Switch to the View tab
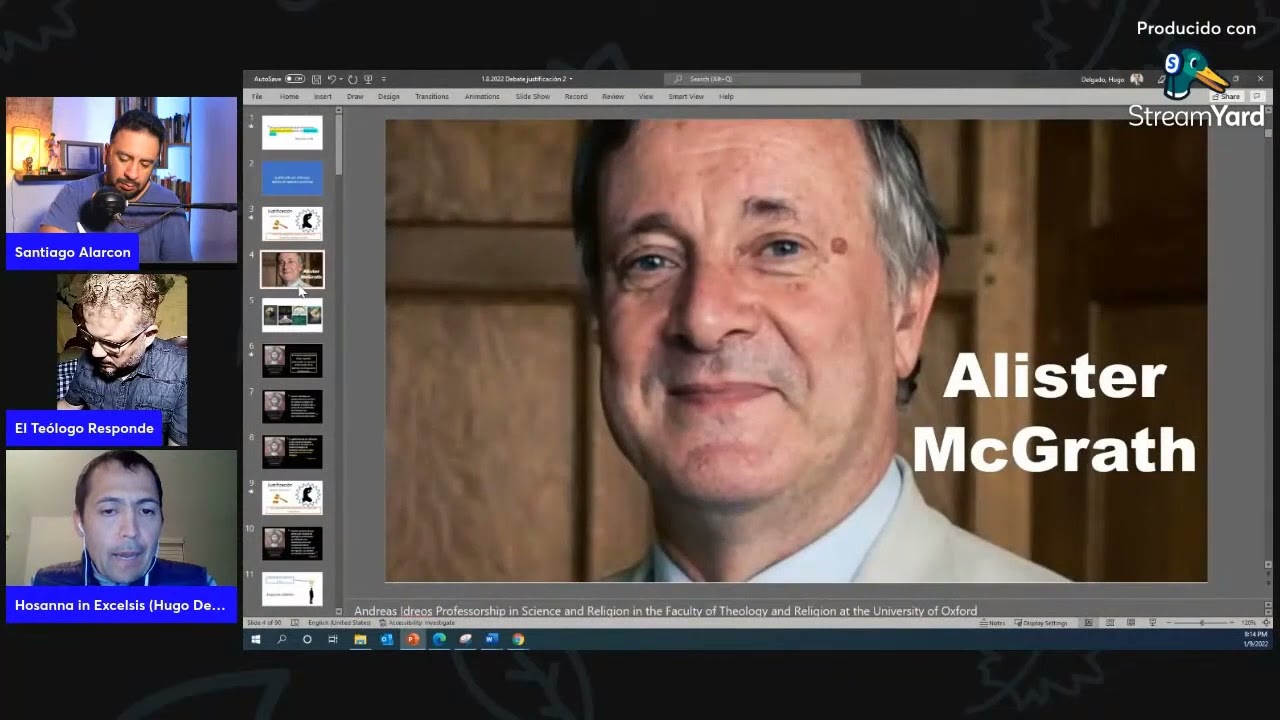This screenshot has height=720, width=1280. pos(646,97)
